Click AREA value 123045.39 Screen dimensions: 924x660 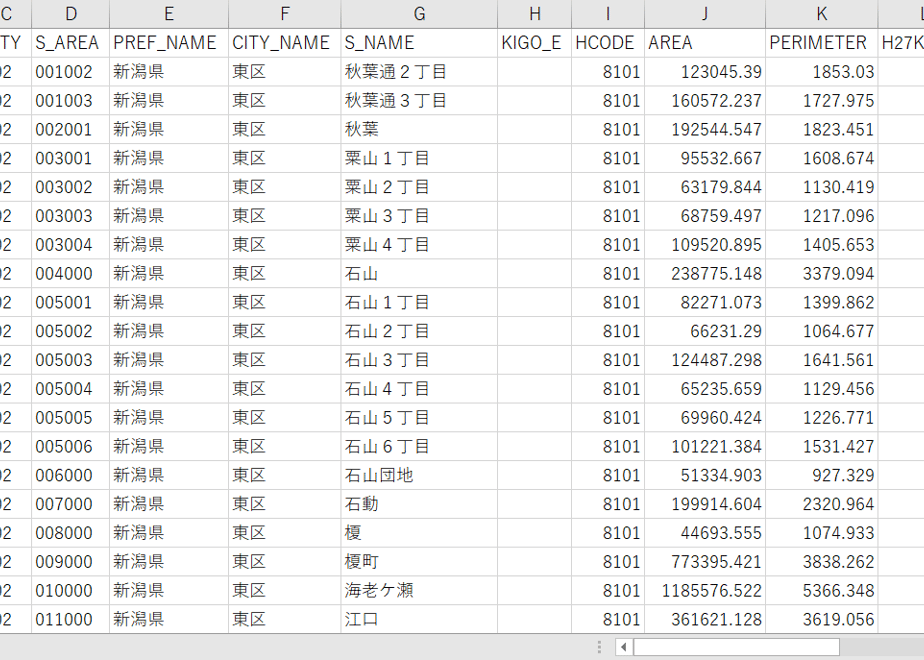[x=705, y=72]
